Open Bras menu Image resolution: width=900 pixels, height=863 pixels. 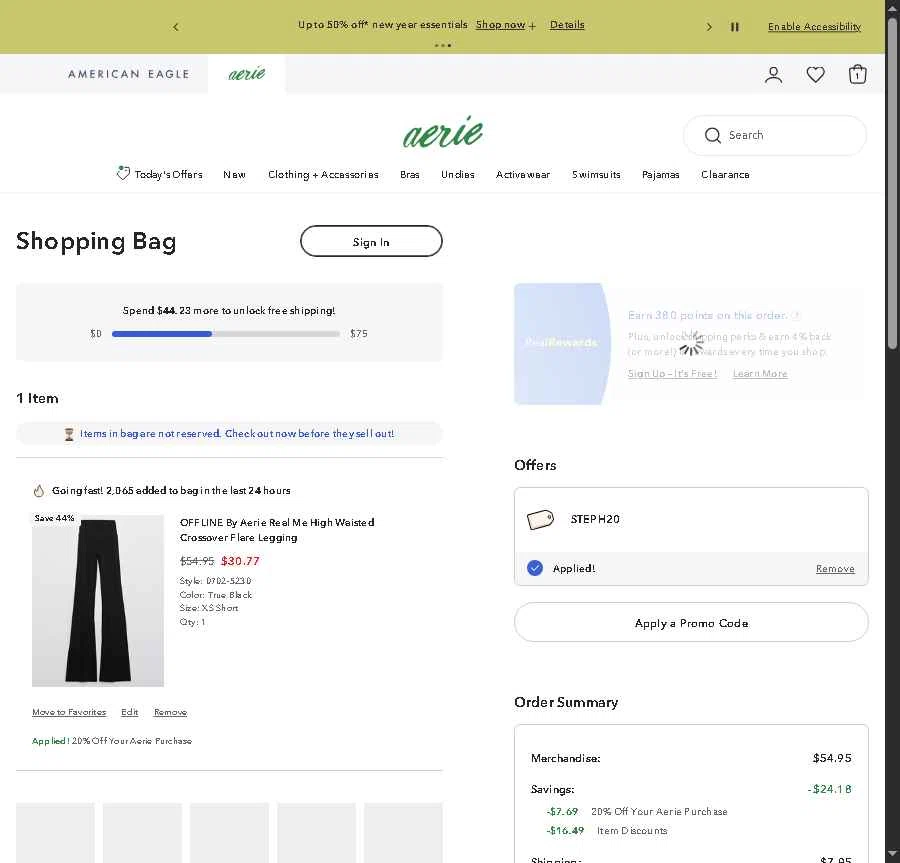[410, 174]
